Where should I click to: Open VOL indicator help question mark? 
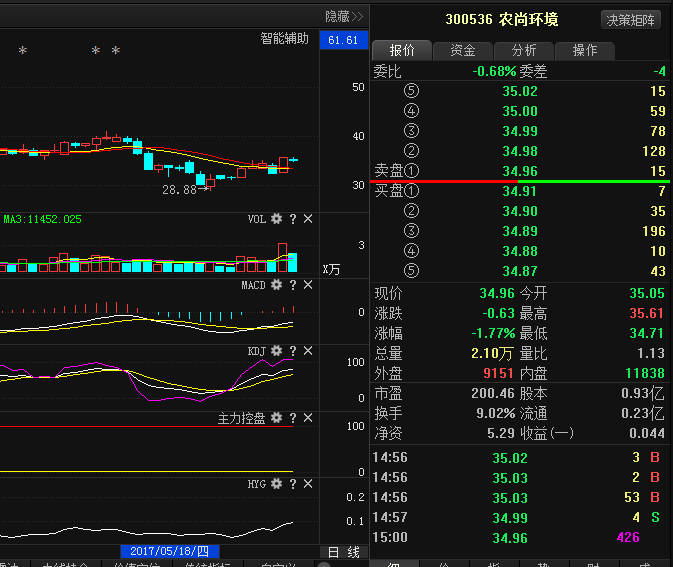[x=293, y=219]
